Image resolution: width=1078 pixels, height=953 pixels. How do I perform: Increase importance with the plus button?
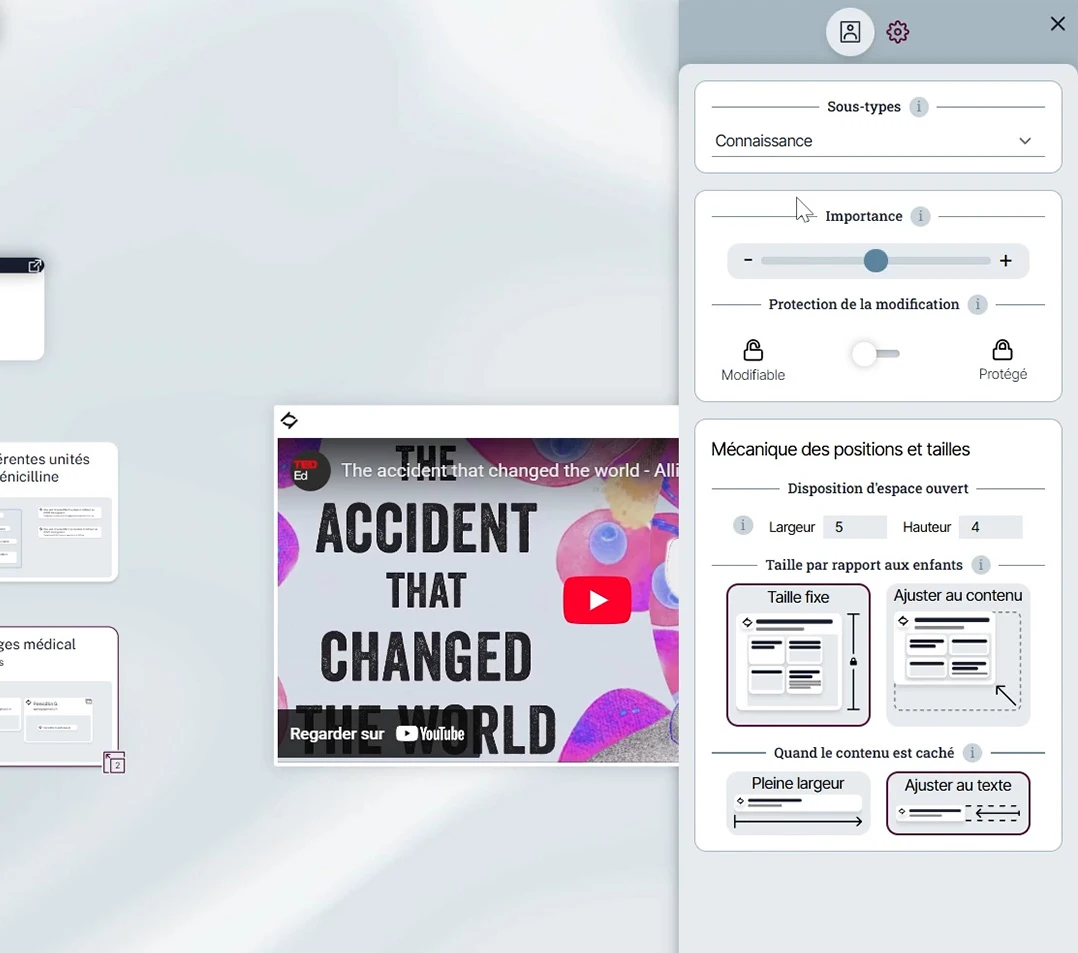click(x=1006, y=261)
